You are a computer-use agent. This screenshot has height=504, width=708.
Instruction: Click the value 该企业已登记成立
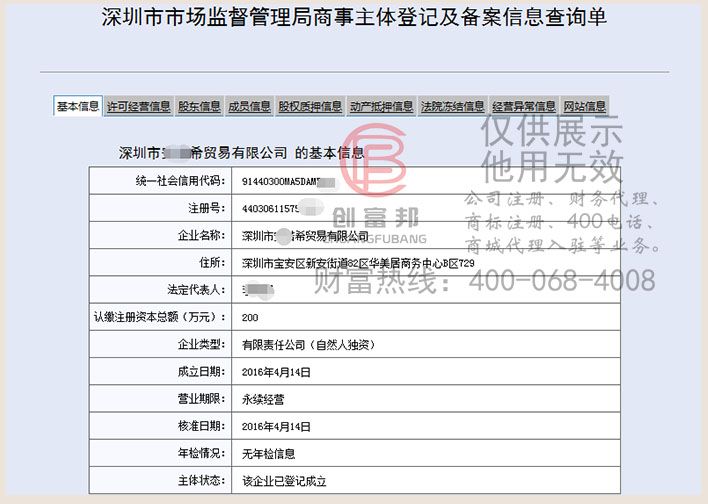pyautogui.click(x=284, y=481)
